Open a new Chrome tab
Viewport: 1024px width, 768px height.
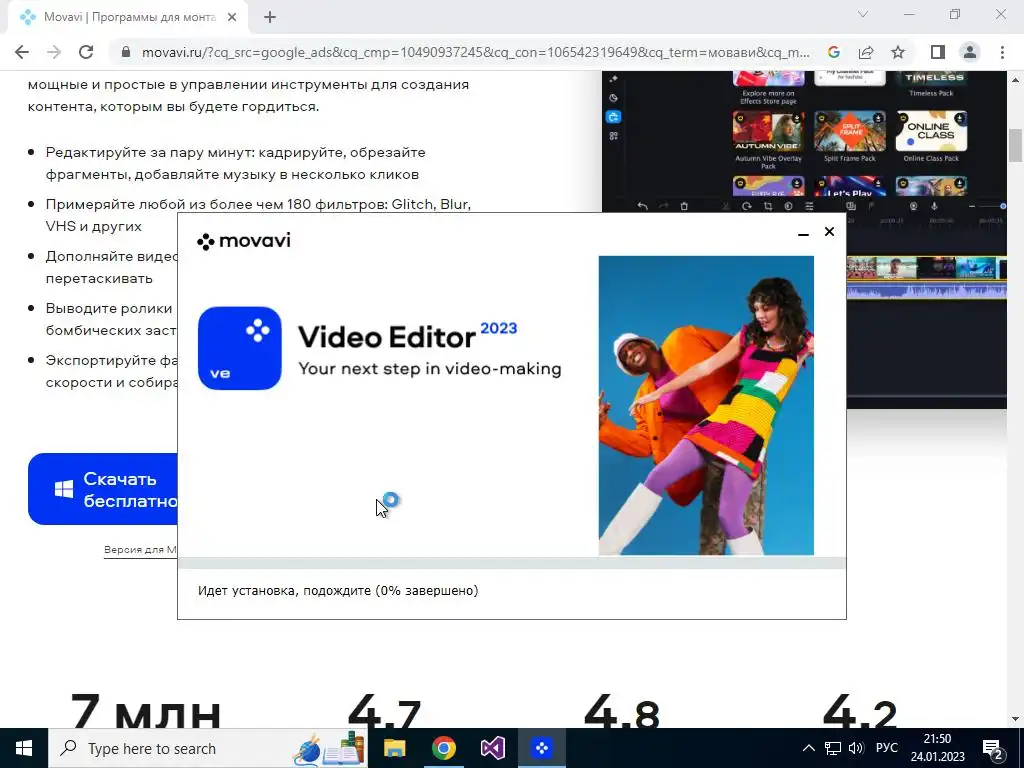point(270,18)
